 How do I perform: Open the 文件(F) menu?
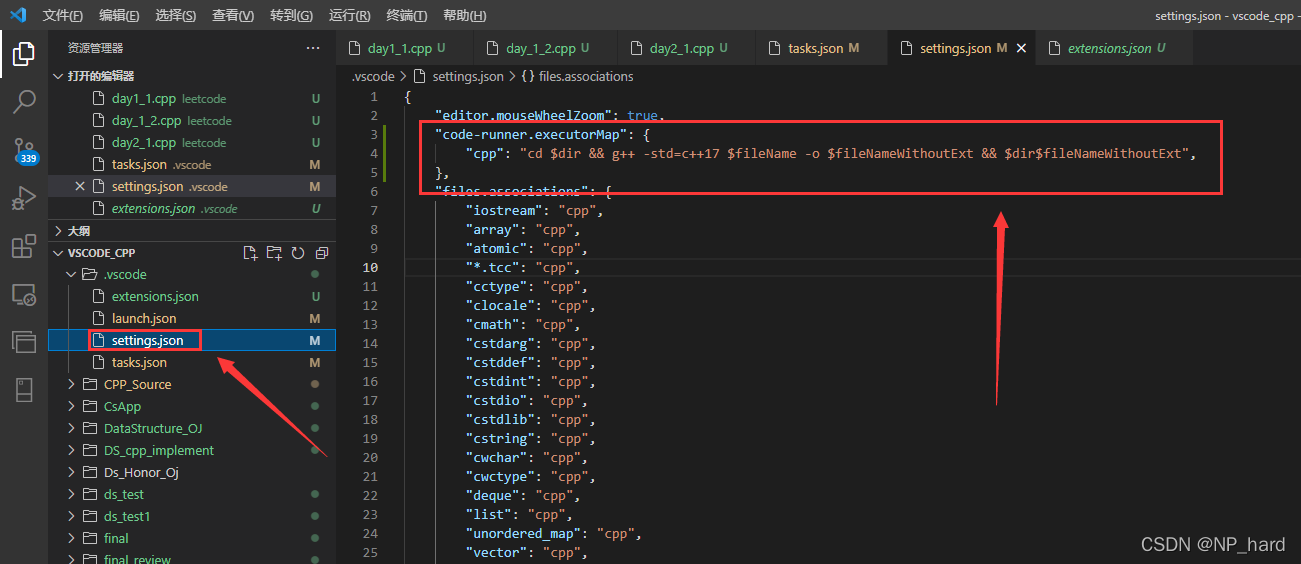pyautogui.click(x=63, y=16)
